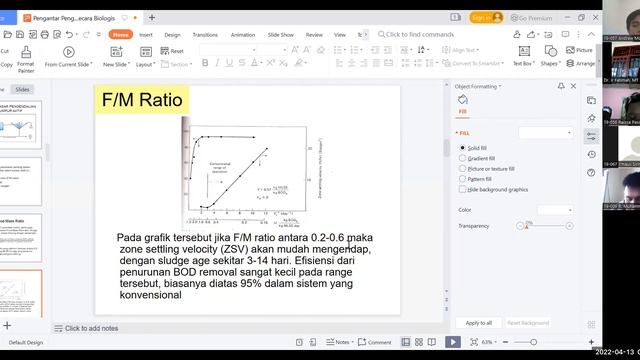This screenshot has height=360, width=640.
Task: Open the Shapes gallery
Action: point(550,56)
